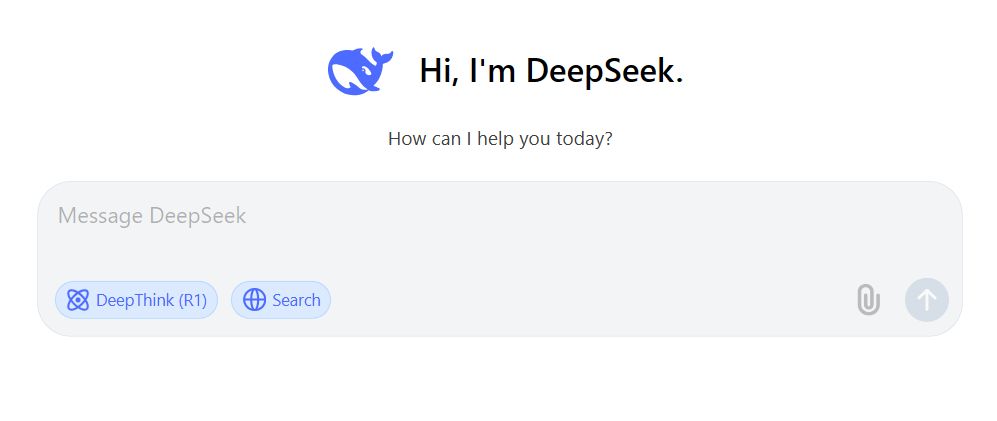Click the atom icon in DeepThink
This screenshot has width=997, height=421.
tap(78, 300)
